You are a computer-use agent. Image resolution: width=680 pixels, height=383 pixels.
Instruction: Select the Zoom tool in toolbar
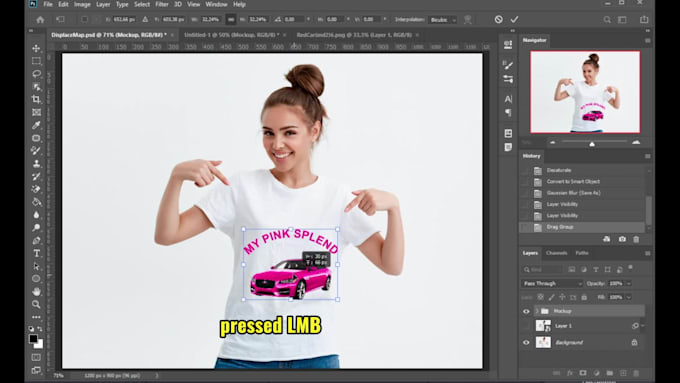pyautogui.click(x=36, y=304)
